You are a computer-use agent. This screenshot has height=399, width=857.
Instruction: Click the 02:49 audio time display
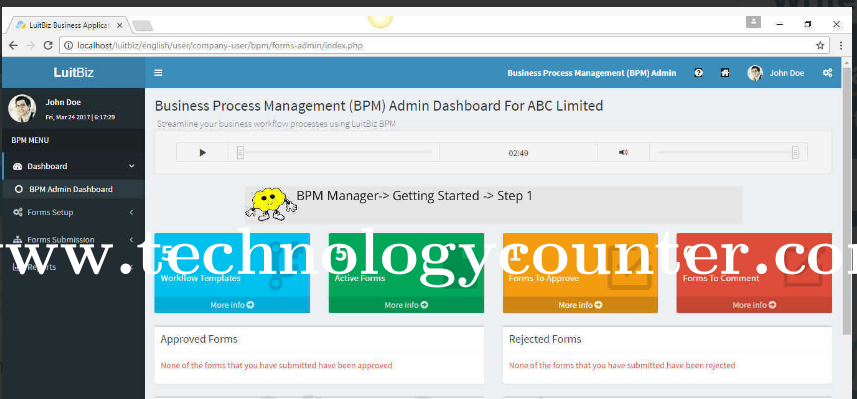518,153
